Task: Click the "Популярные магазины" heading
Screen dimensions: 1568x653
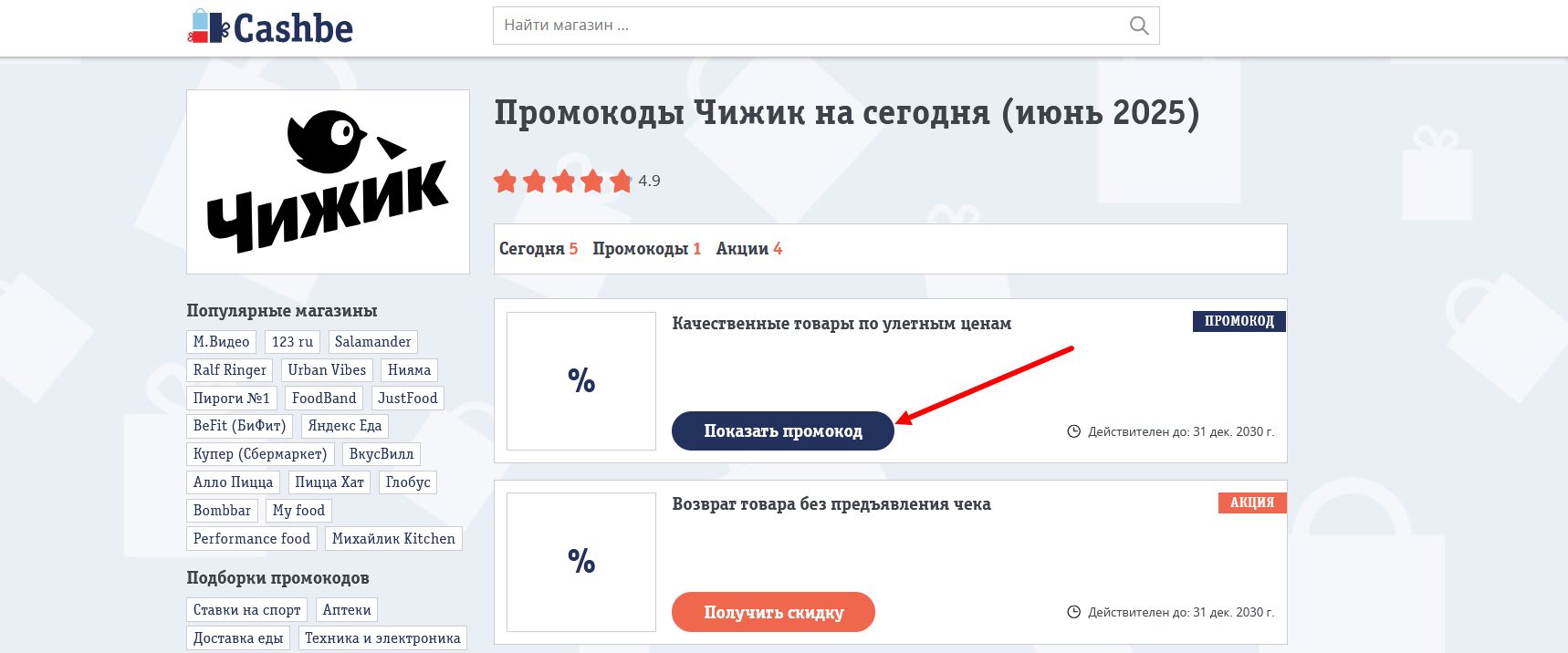Action: 282,311
